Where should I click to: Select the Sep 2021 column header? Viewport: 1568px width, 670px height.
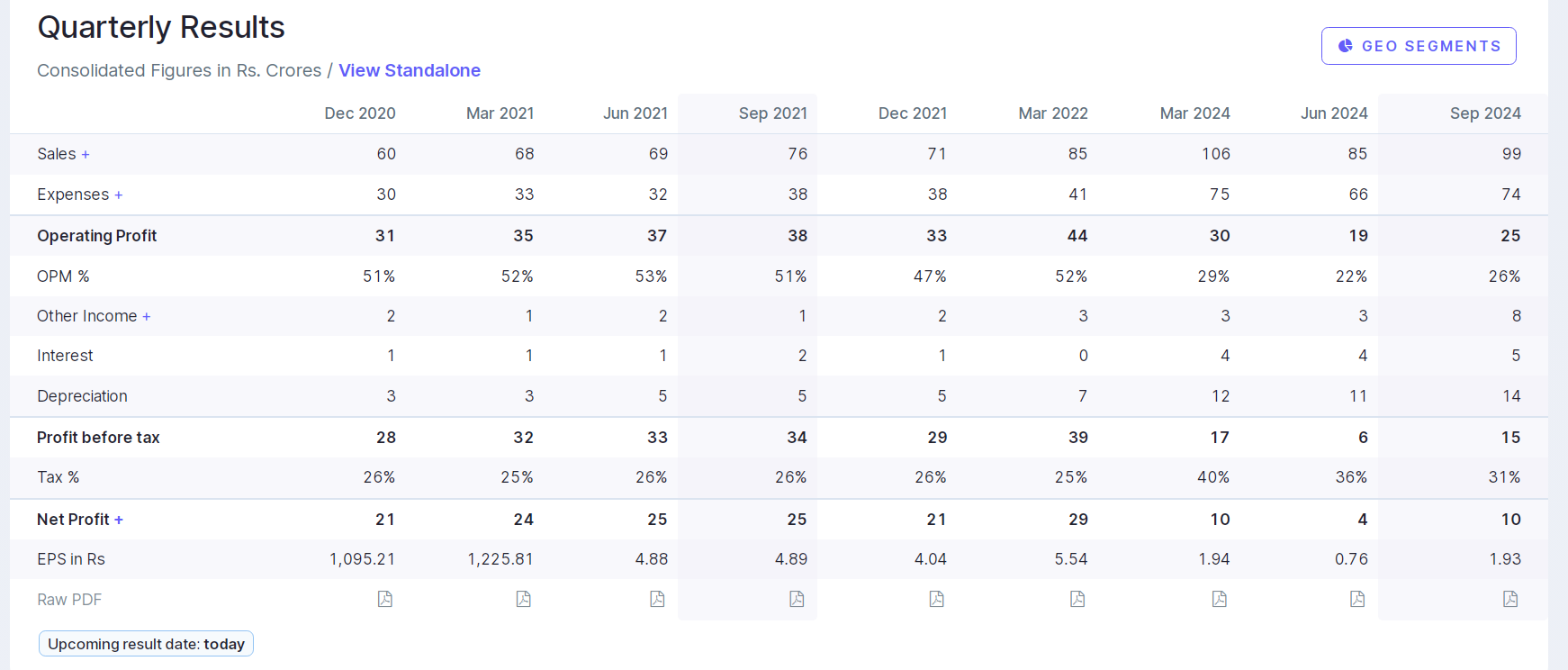[772, 113]
